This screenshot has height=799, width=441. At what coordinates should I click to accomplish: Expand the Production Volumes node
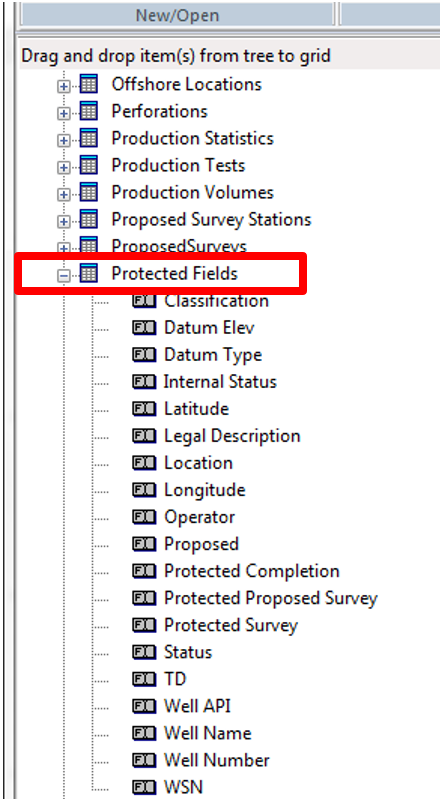(x=64, y=194)
